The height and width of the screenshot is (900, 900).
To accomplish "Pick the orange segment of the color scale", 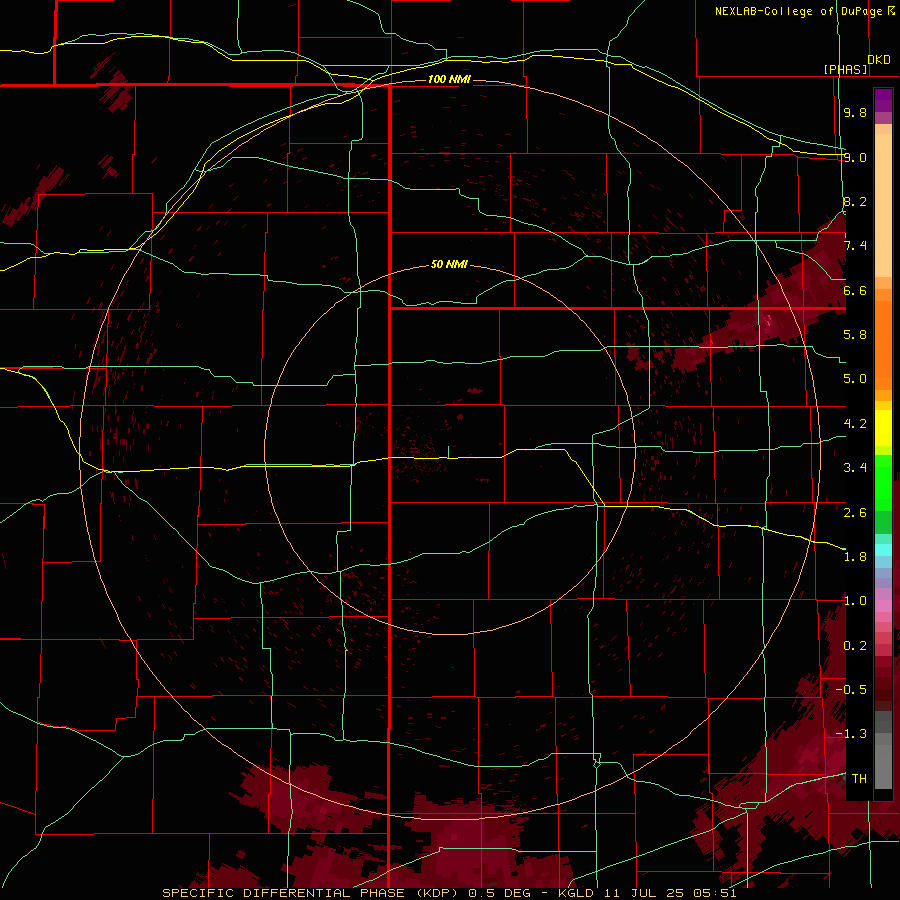I will 883,344.
